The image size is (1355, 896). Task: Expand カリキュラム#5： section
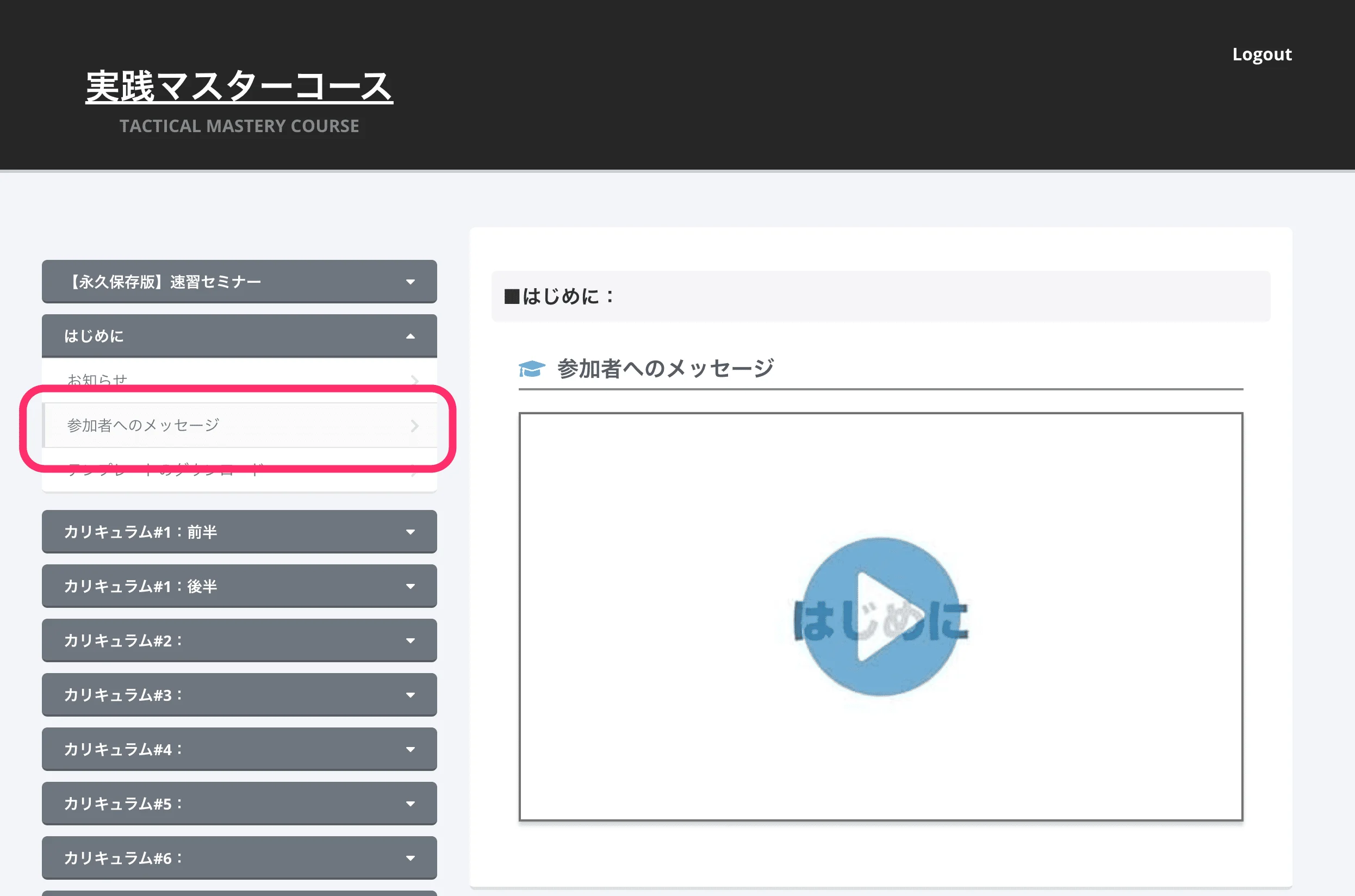(x=239, y=803)
